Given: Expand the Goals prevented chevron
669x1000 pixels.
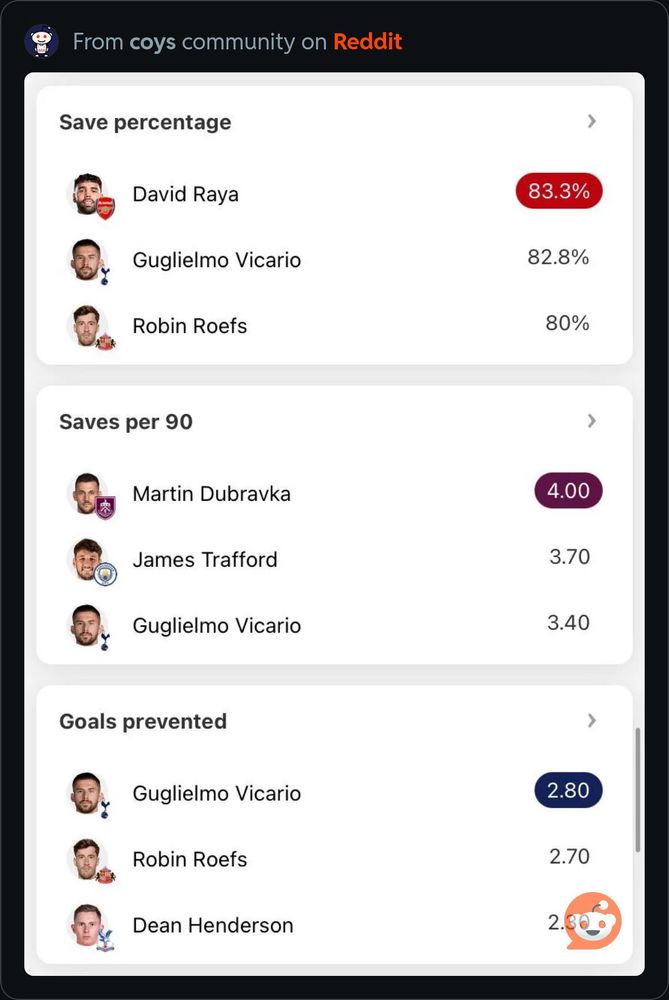Looking at the screenshot, I should point(592,721).
